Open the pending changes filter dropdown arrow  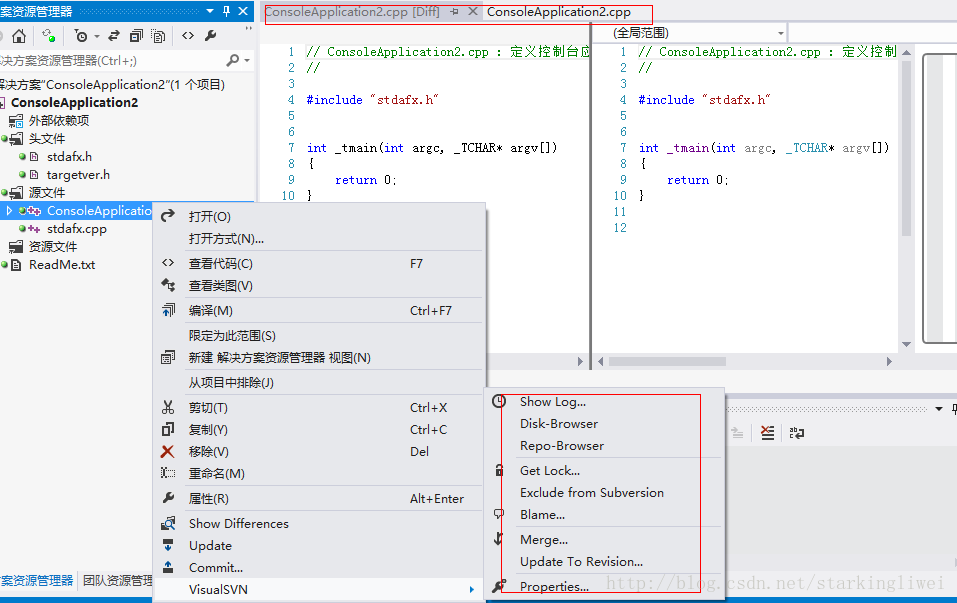(96, 37)
